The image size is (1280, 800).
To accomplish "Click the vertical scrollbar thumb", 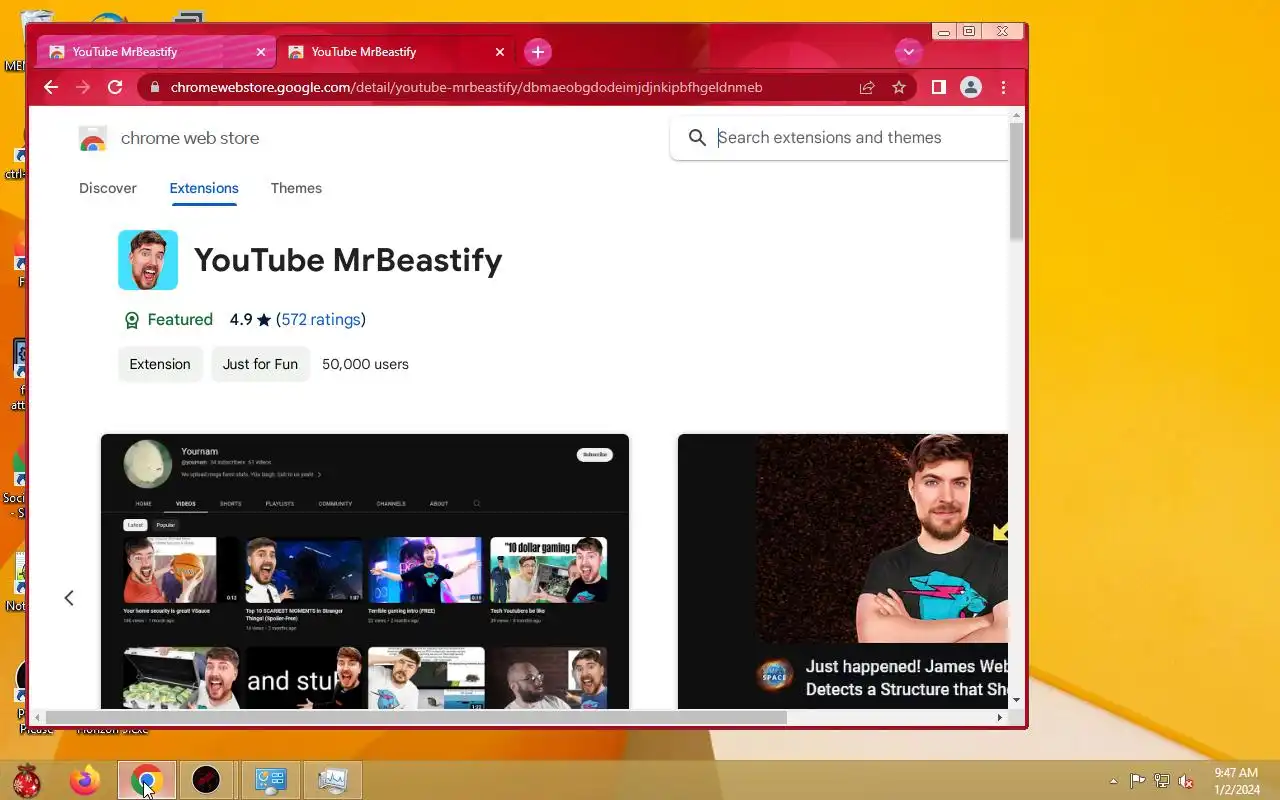I will tap(1016, 181).
